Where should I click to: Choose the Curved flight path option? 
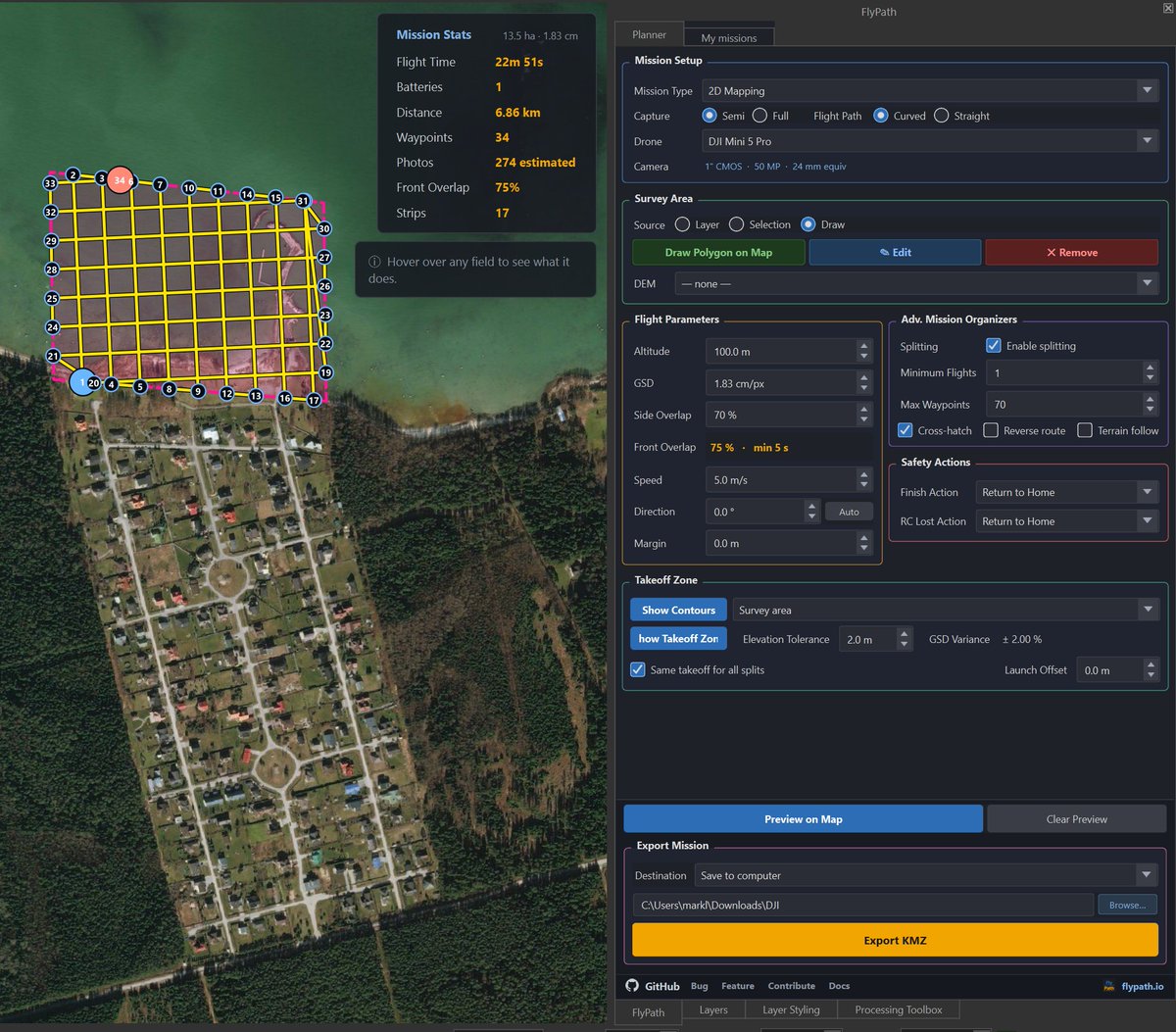(x=881, y=116)
